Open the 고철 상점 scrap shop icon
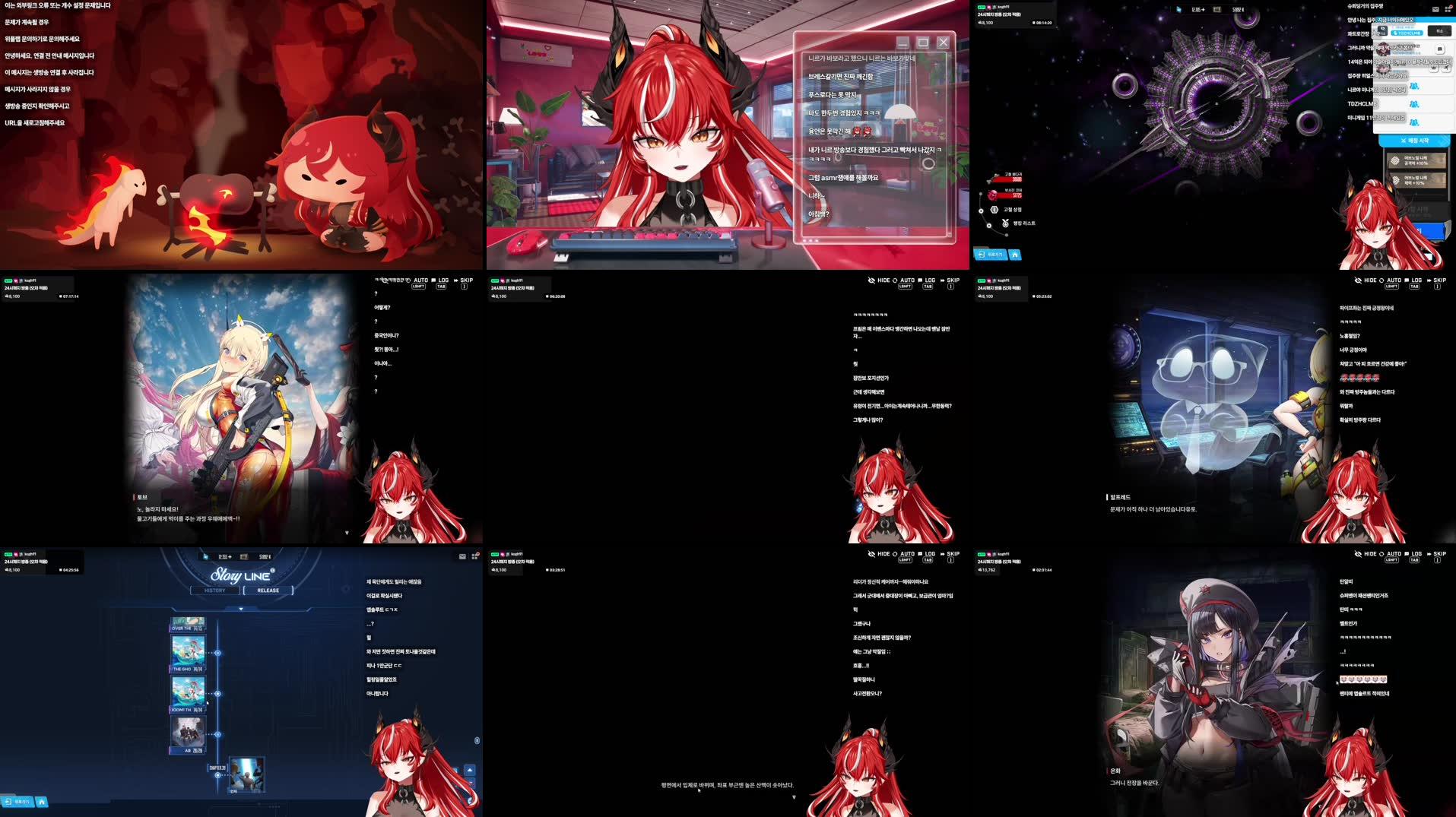The image size is (1456, 817). [994, 210]
